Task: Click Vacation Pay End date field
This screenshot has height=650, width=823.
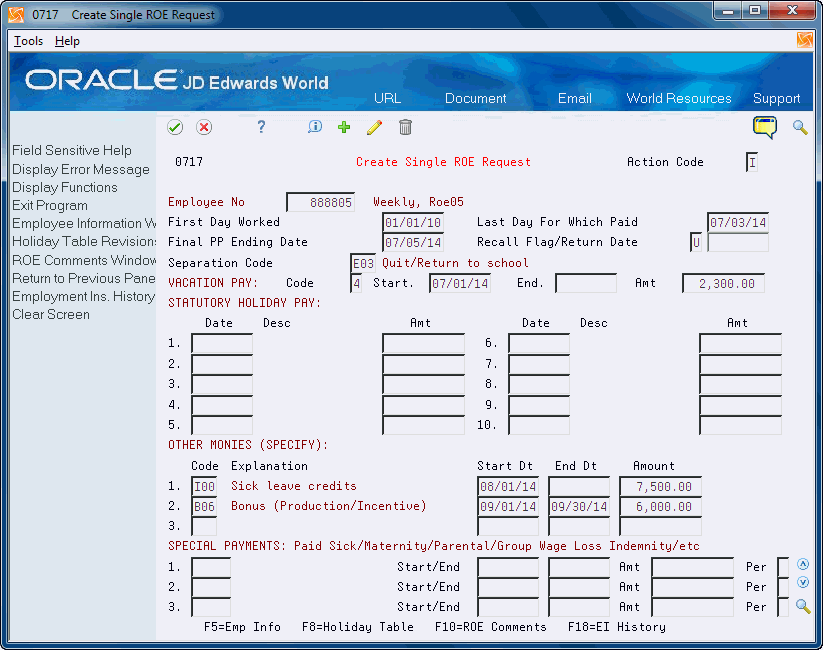Action: (x=586, y=284)
